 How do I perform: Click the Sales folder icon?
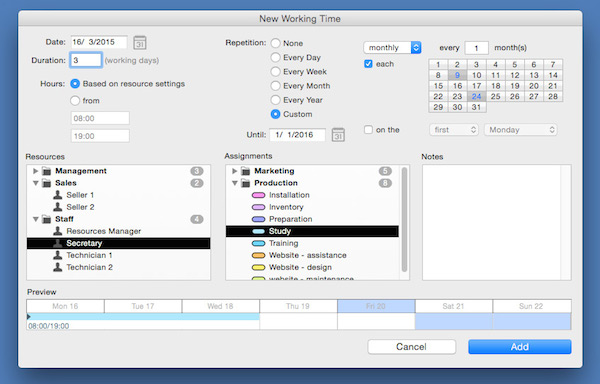point(47,183)
